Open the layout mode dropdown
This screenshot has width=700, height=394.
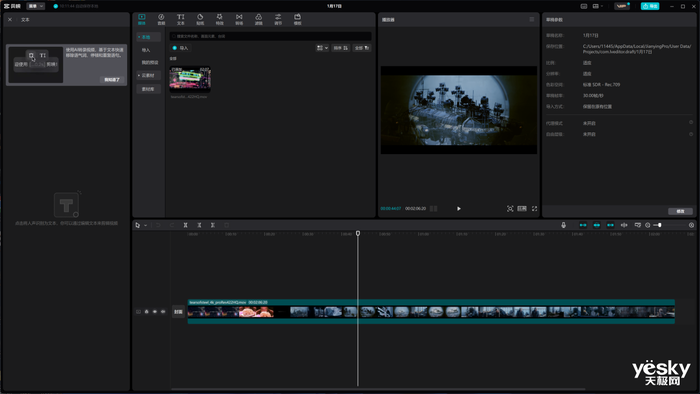pyautogui.click(x=597, y=6)
